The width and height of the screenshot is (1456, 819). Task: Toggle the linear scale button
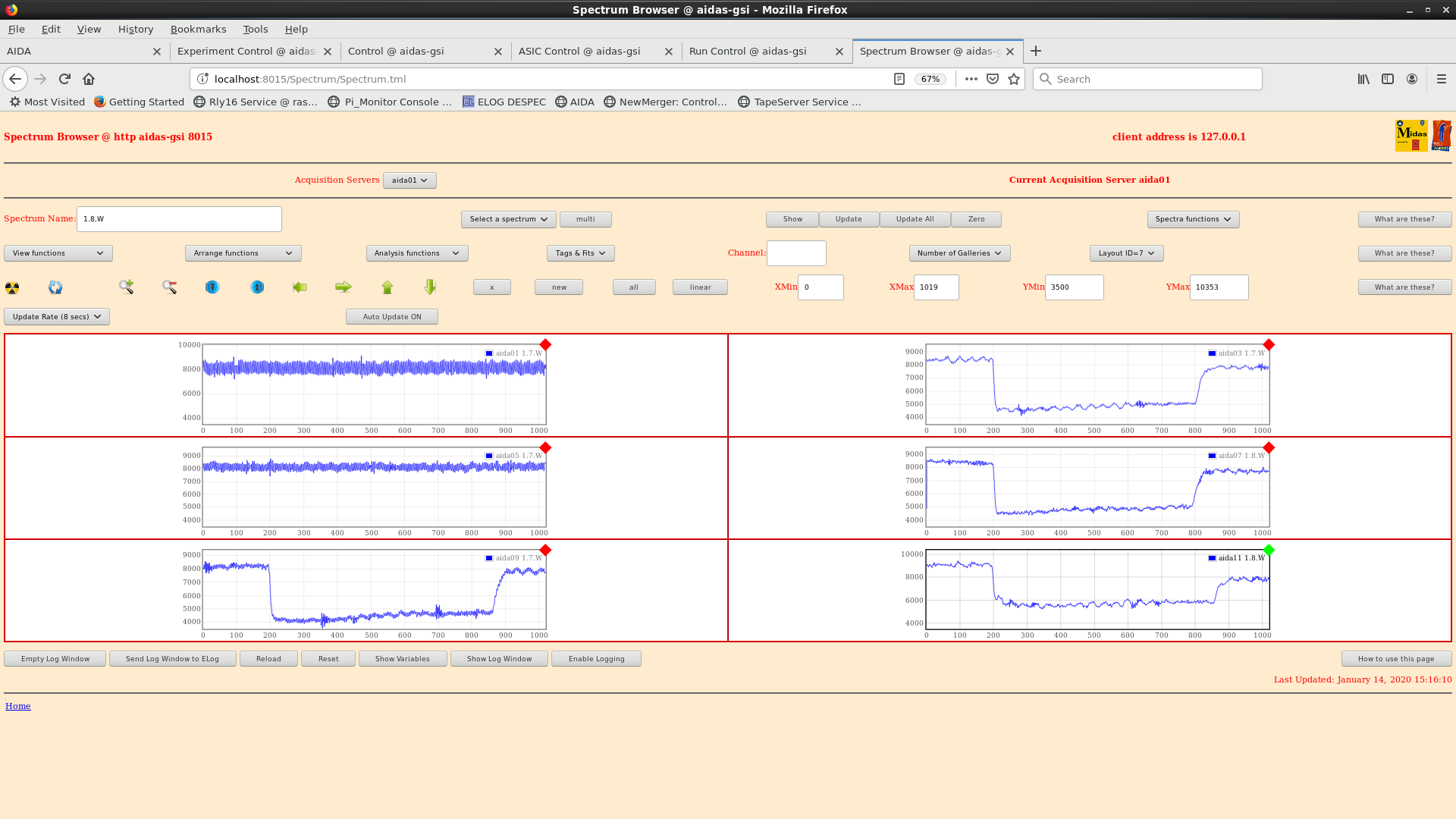click(700, 287)
